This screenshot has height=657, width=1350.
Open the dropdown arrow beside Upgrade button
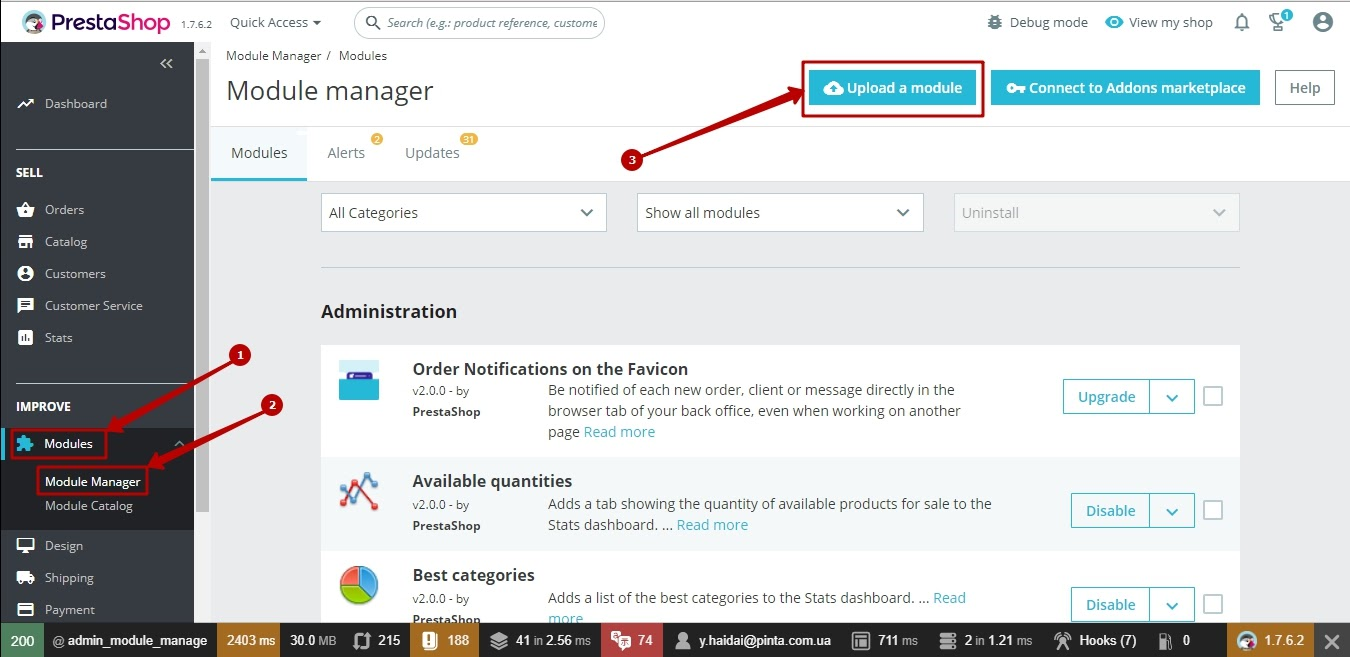pyautogui.click(x=1172, y=397)
